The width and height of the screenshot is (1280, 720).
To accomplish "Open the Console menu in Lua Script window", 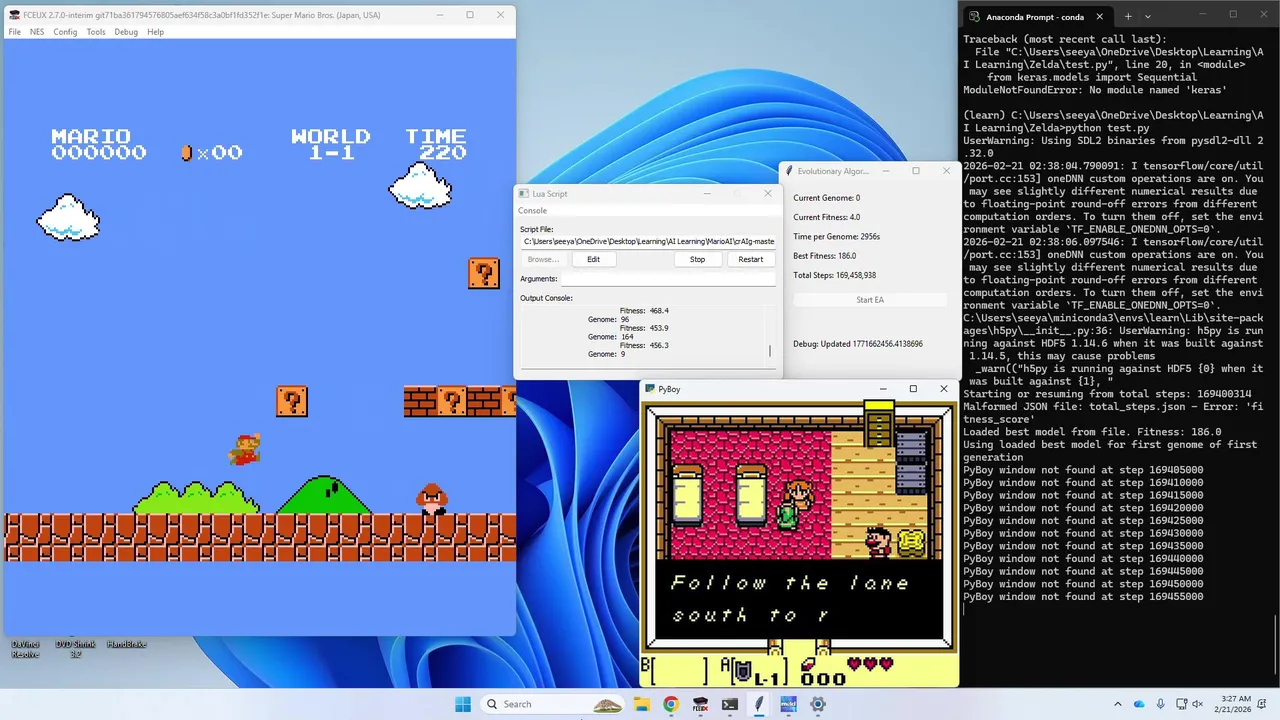I will click(532, 211).
